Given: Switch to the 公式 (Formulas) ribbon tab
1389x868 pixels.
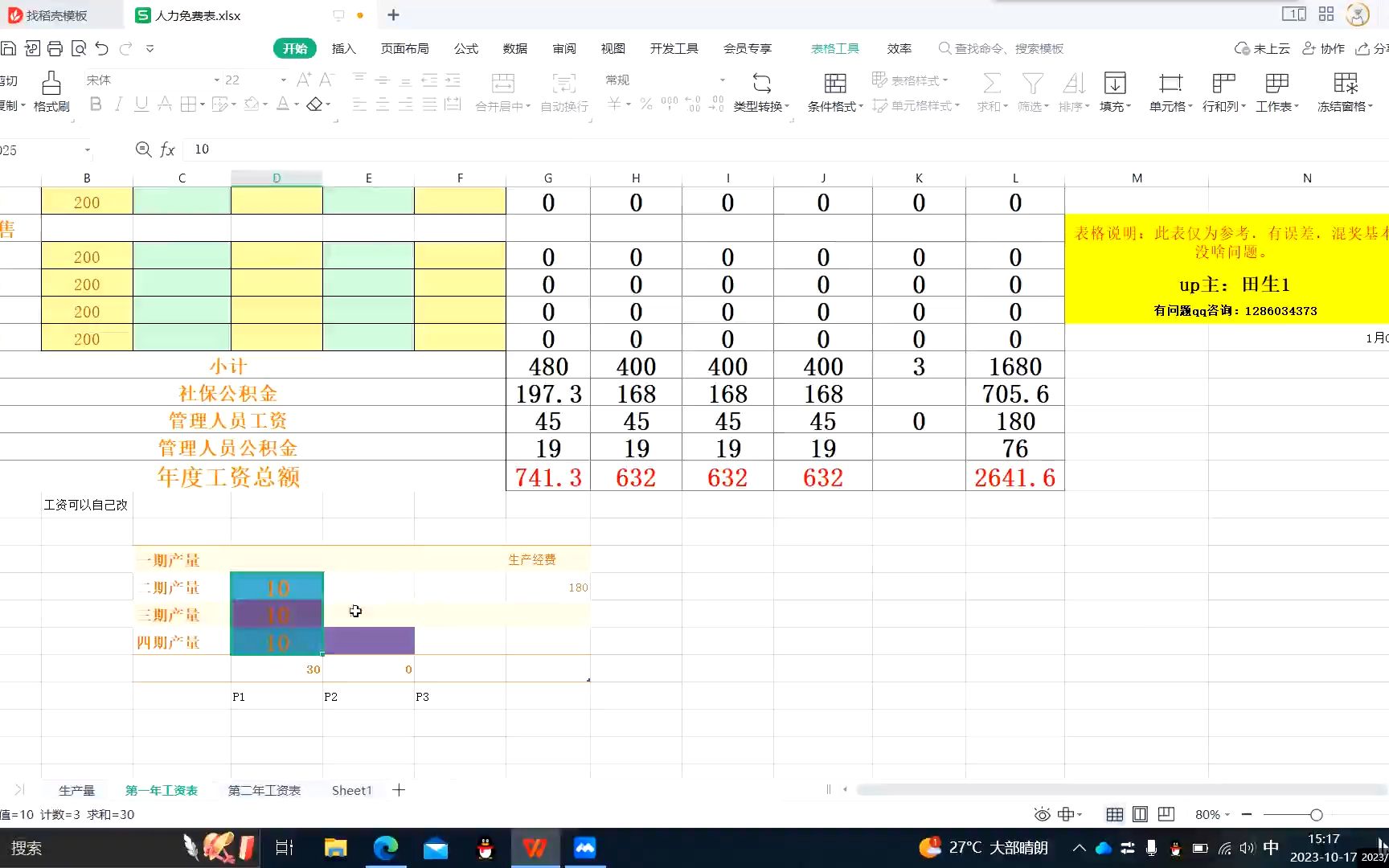Looking at the screenshot, I should (x=465, y=48).
